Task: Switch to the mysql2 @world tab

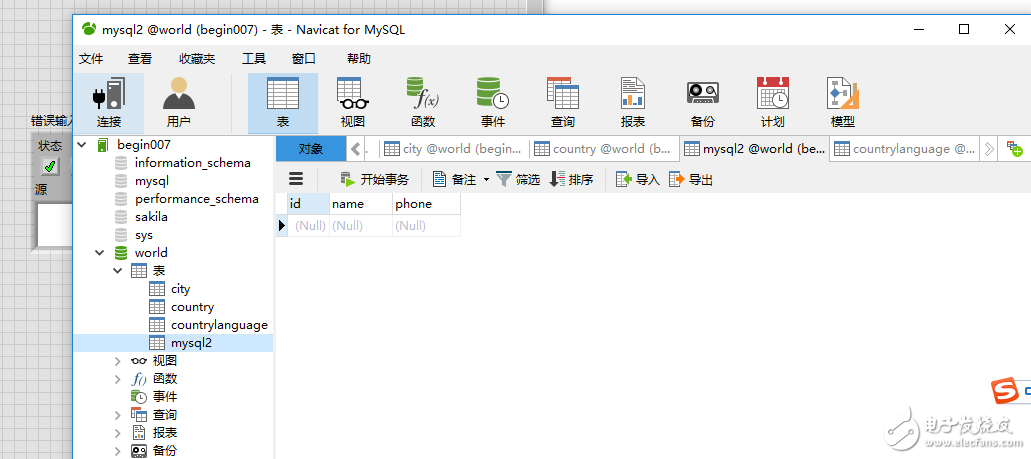Action: click(x=755, y=149)
